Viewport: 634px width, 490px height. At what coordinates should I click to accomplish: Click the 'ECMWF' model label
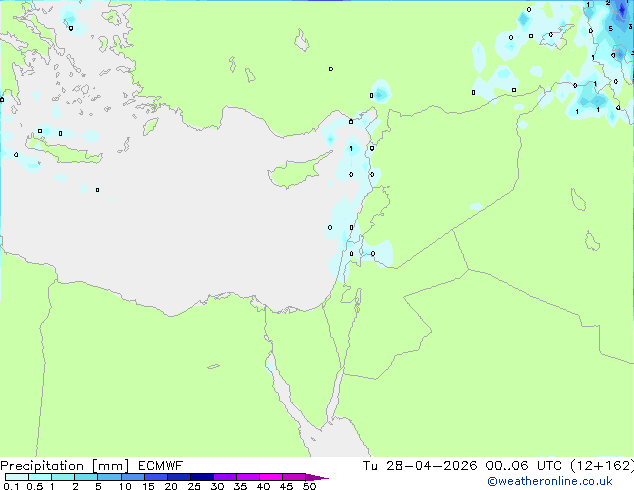(x=161, y=466)
